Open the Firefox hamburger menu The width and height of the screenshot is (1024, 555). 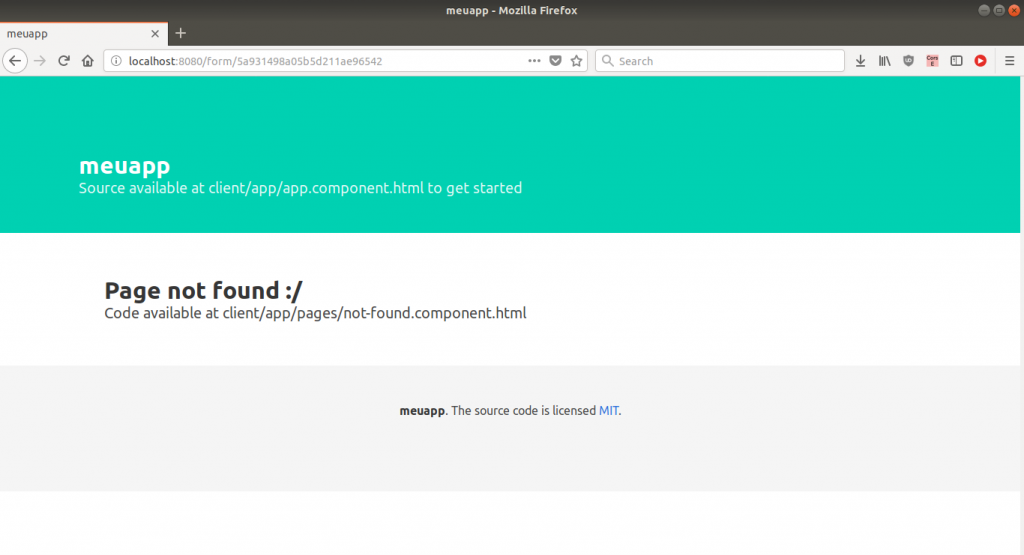pos(1009,61)
